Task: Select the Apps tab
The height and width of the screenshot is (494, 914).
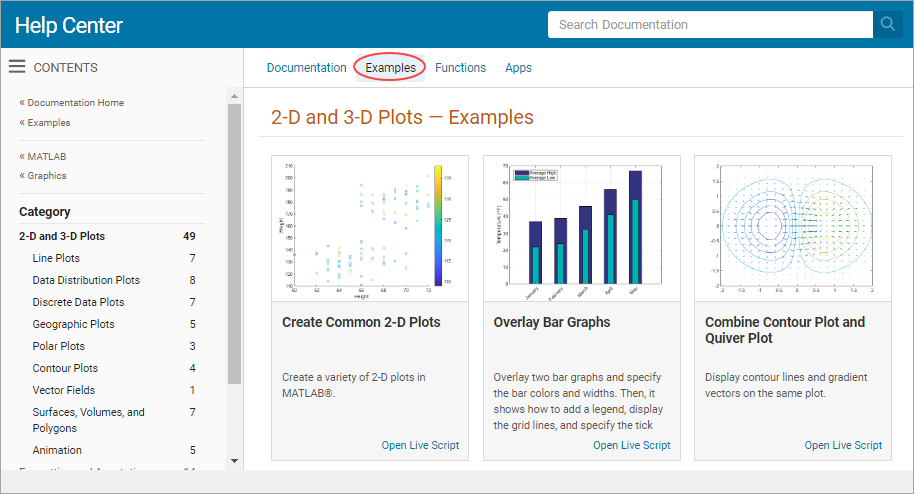Action: 518,68
